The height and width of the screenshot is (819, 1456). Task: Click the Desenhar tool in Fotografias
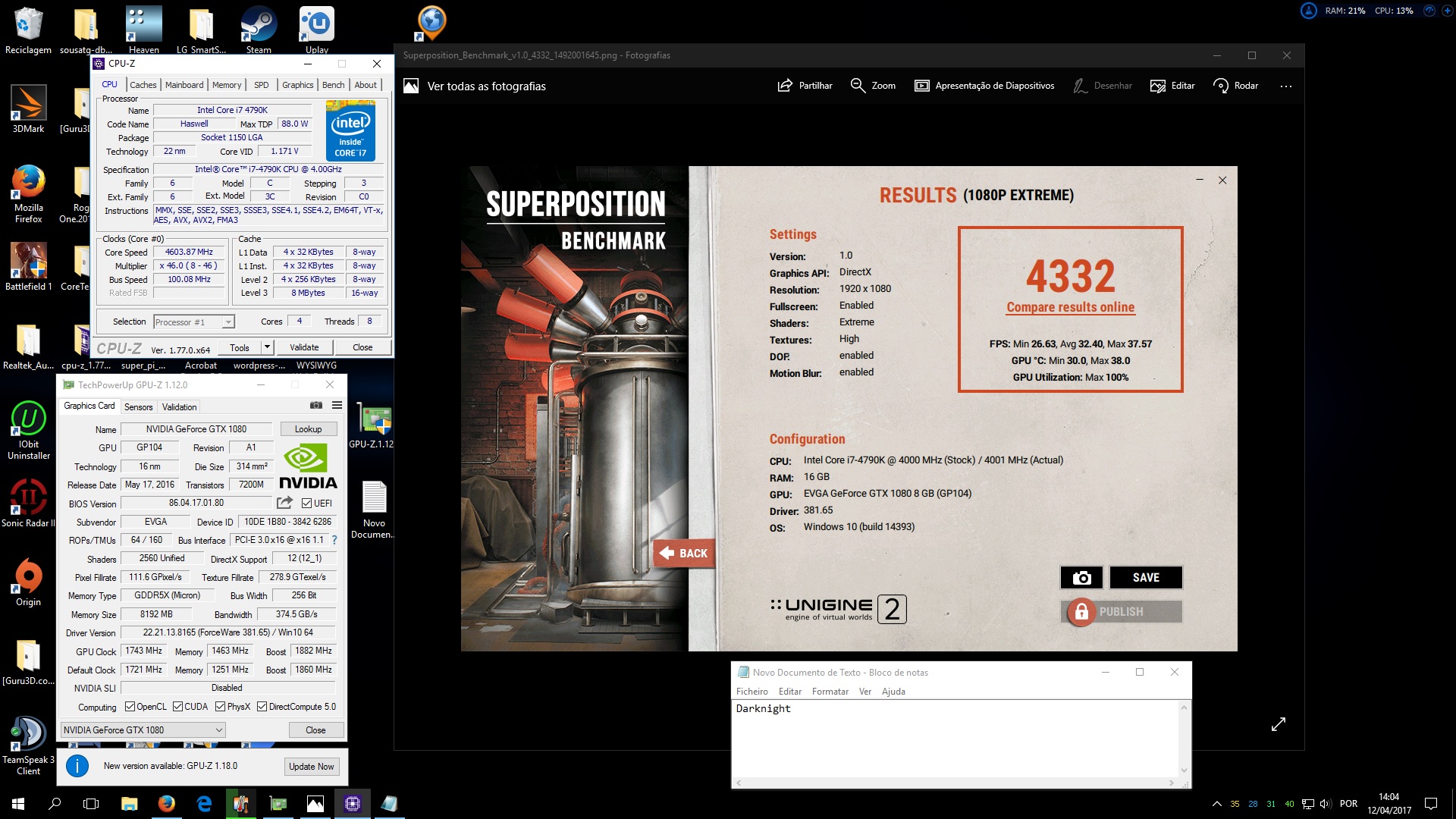pos(1103,86)
